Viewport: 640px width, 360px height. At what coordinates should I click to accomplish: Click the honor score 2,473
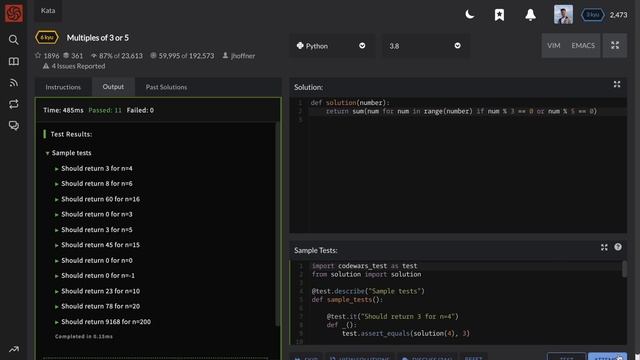point(618,15)
